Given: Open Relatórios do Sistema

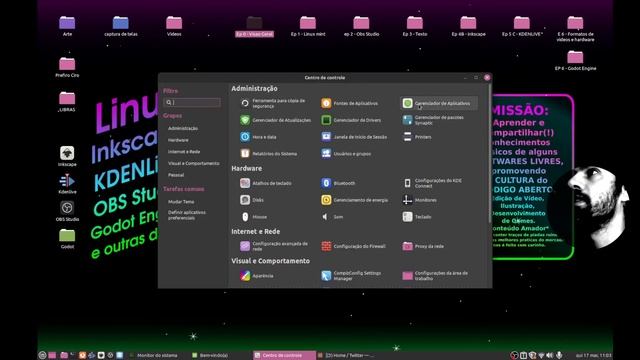Looking at the screenshot, I should [x=269, y=153].
